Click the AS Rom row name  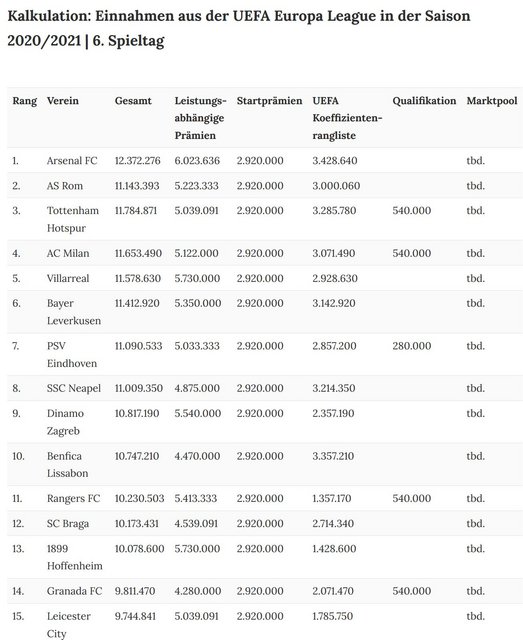(x=65, y=186)
